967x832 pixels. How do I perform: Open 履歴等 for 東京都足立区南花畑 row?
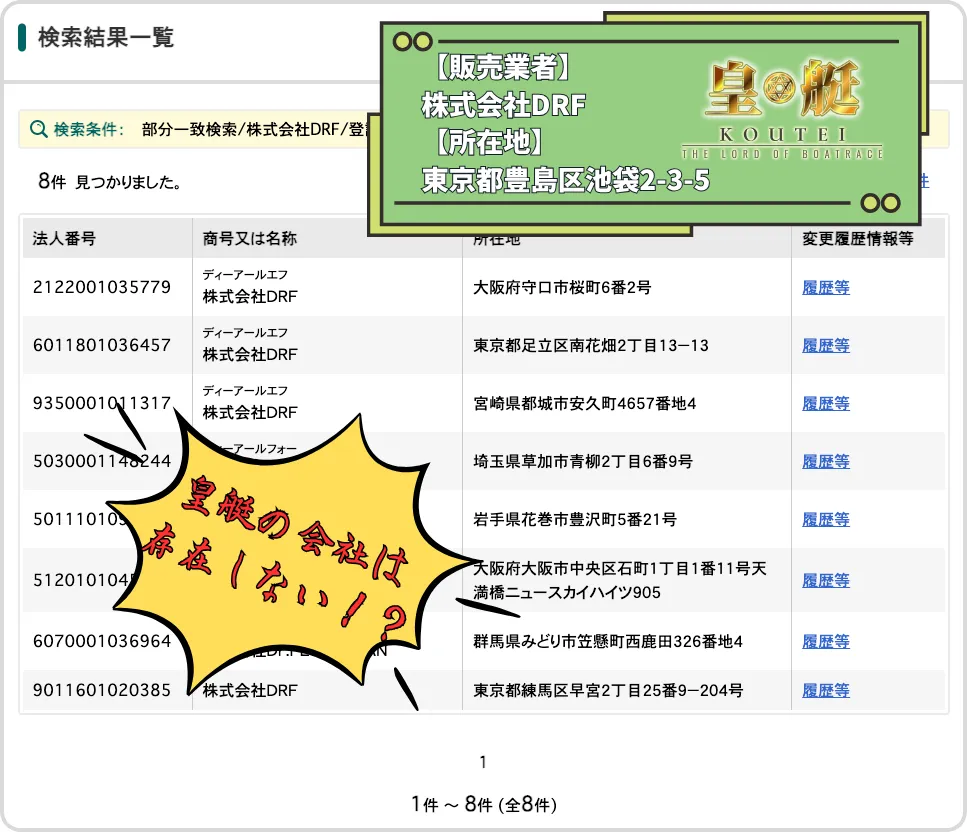(x=825, y=346)
